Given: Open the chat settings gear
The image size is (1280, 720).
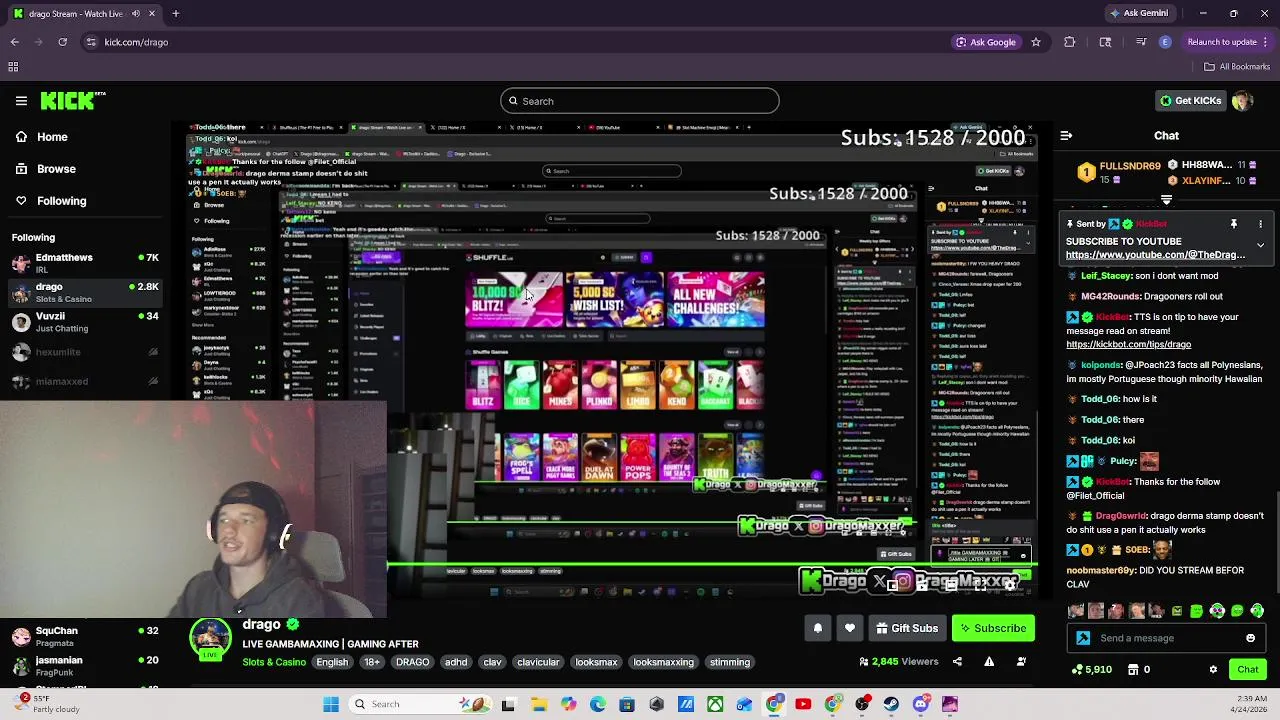Looking at the screenshot, I should tap(1213, 670).
